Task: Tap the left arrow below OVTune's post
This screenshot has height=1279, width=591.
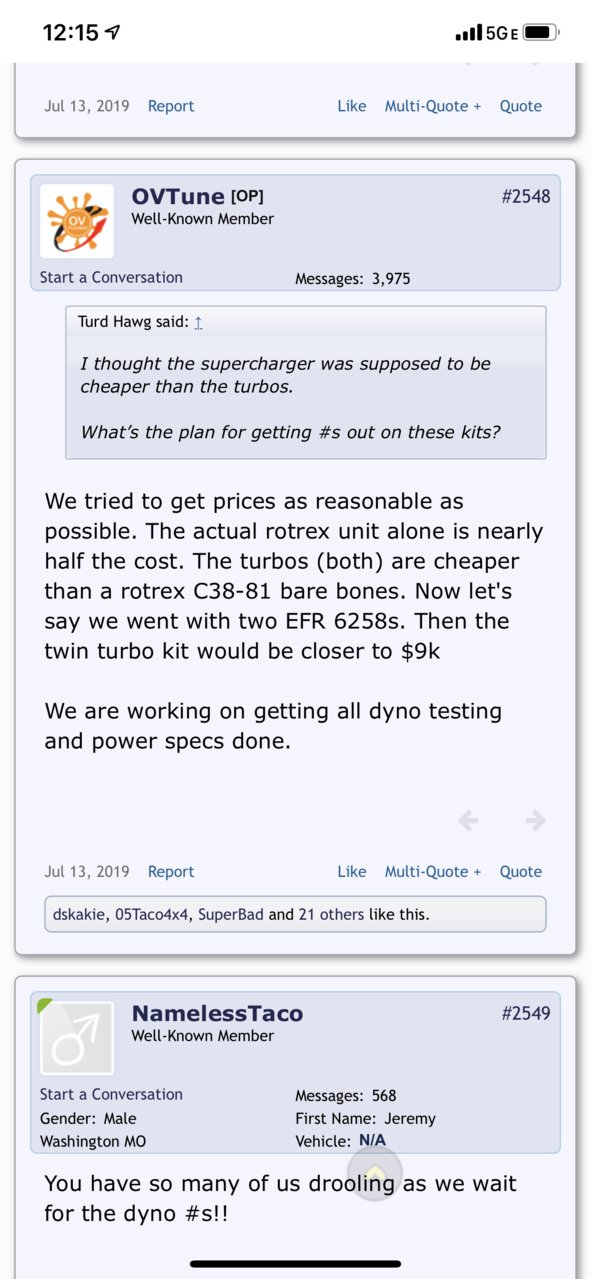Action: pos(468,821)
